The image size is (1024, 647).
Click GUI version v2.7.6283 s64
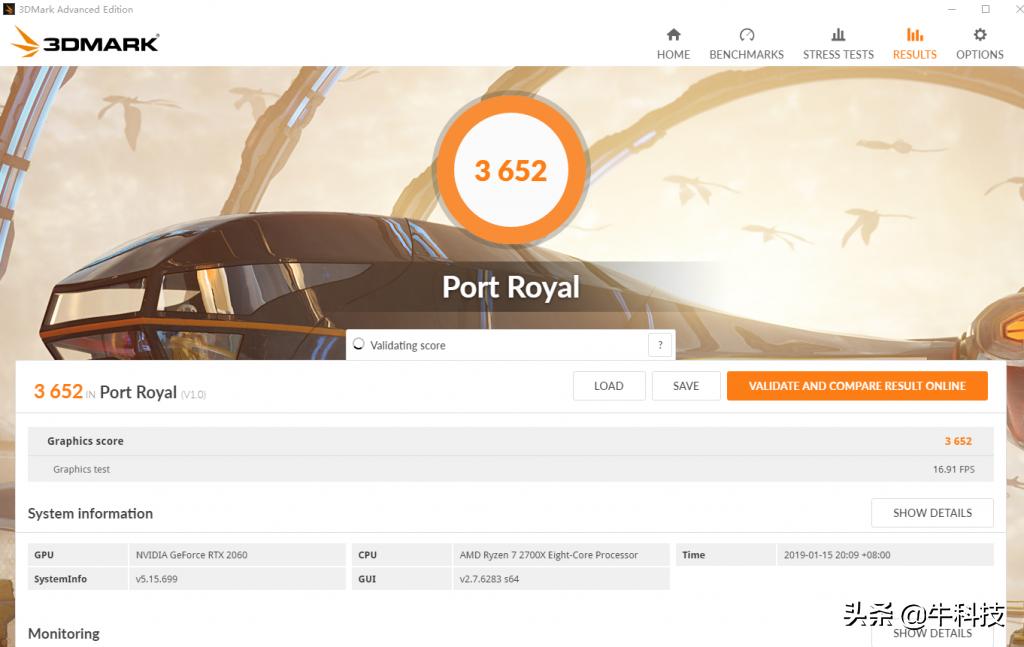pyautogui.click(x=489, y=579)
